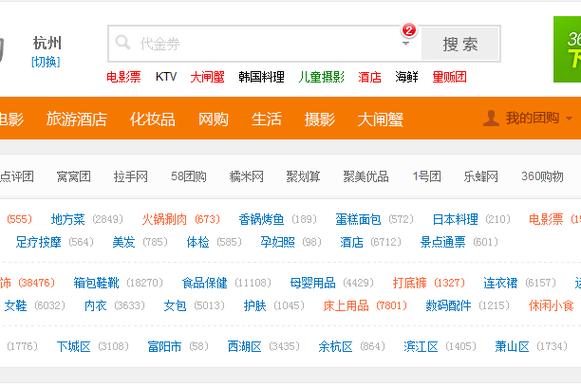Open 床上用品 category (7801)

[x=346, y=306]
